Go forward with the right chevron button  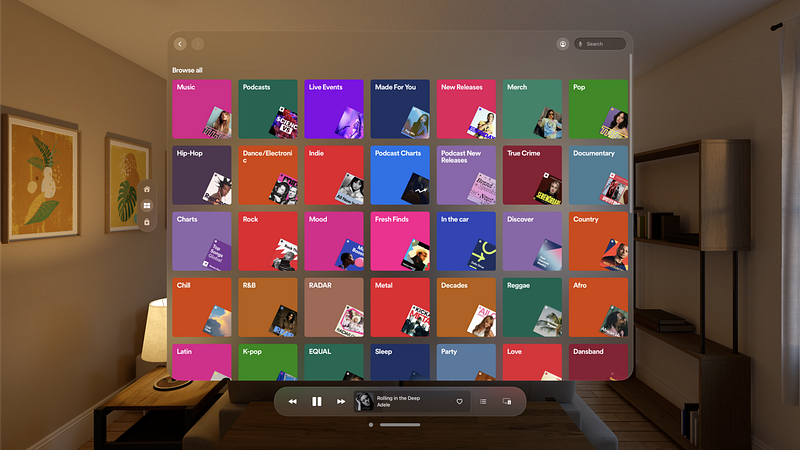(x=197, y=44)
